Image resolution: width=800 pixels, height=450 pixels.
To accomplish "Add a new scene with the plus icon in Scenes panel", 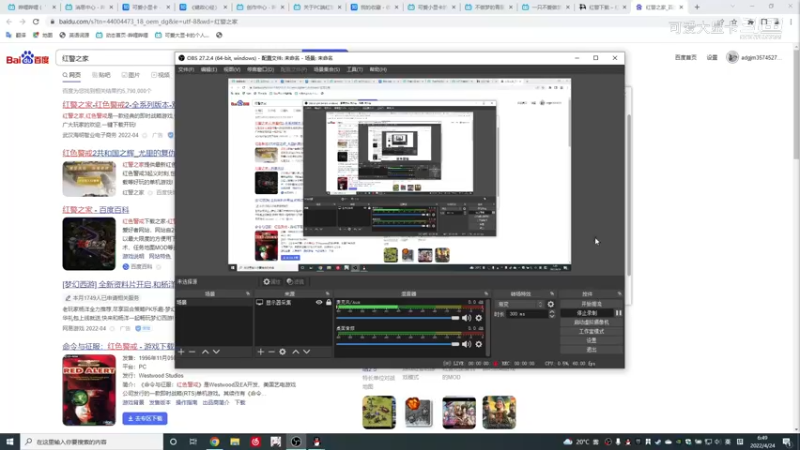I will click(x=181, y=352).
